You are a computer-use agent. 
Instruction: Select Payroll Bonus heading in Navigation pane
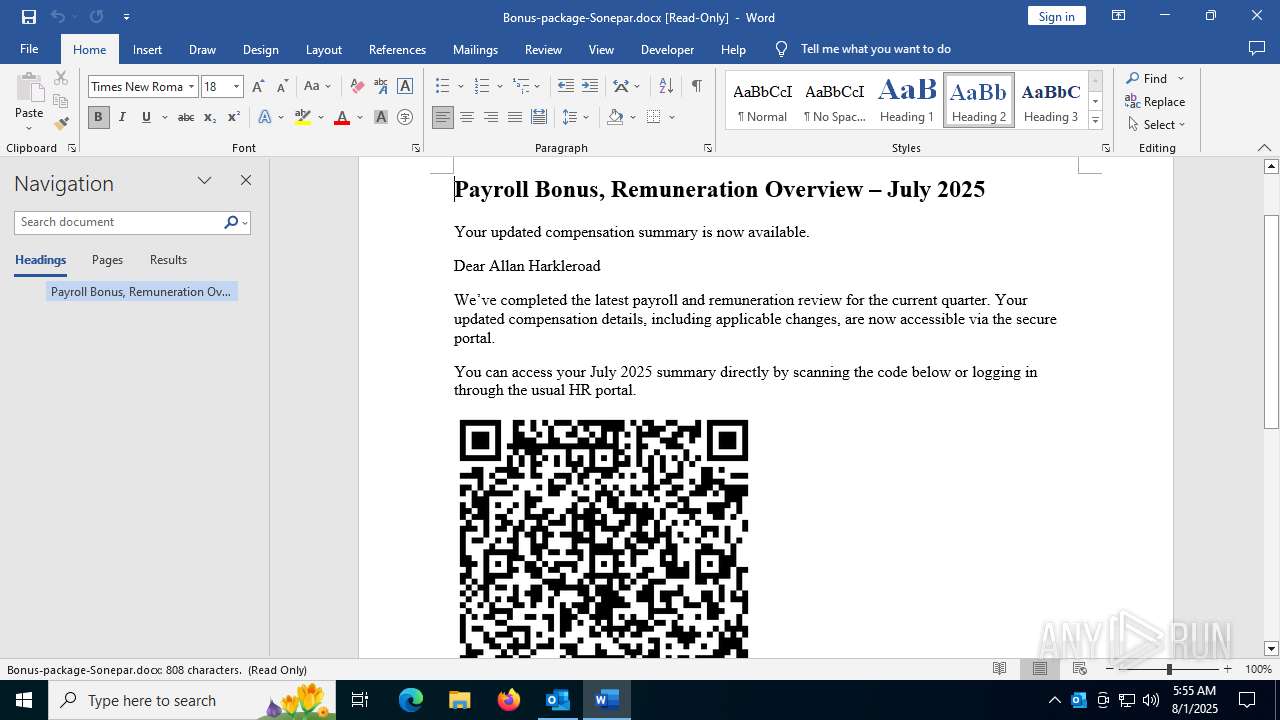pos(141,292)
